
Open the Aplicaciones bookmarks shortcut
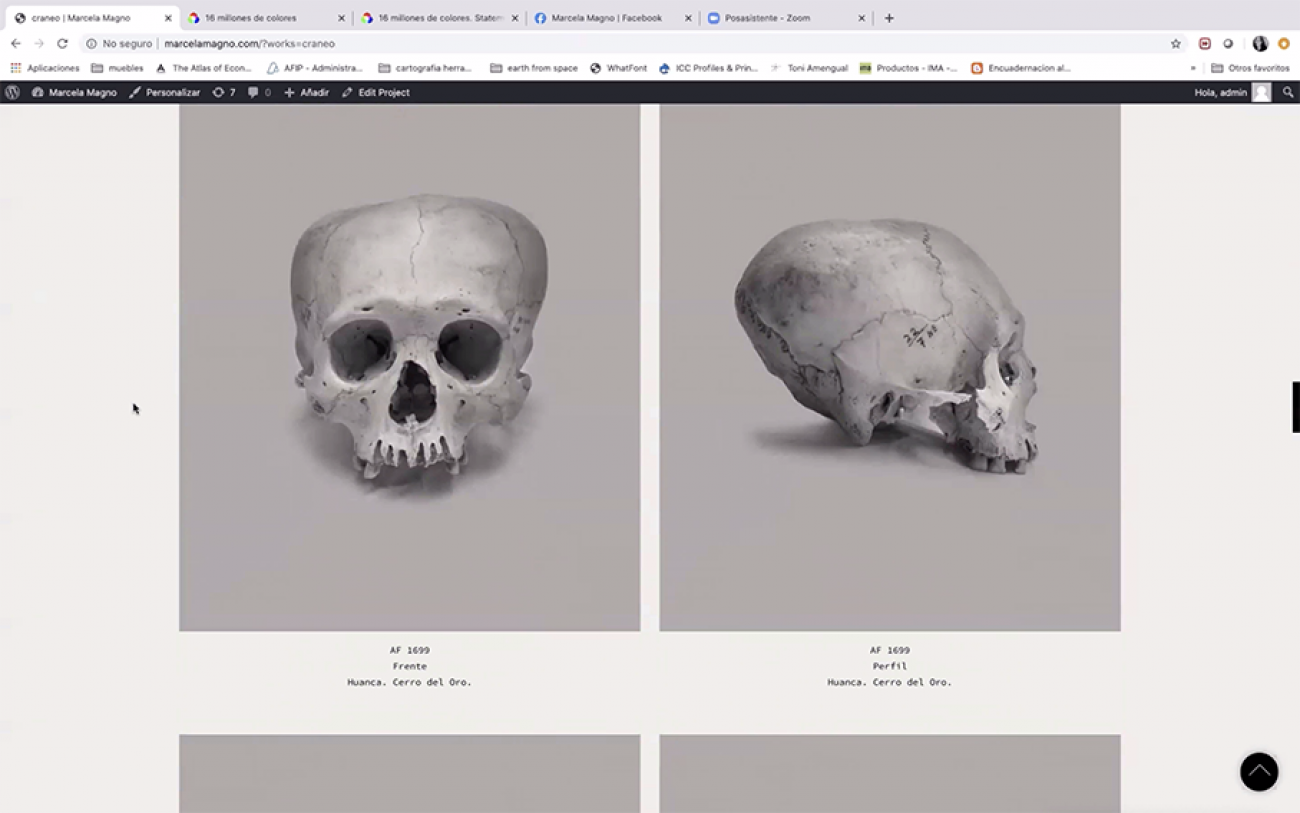pyautogui.click(x=45, y=68)
